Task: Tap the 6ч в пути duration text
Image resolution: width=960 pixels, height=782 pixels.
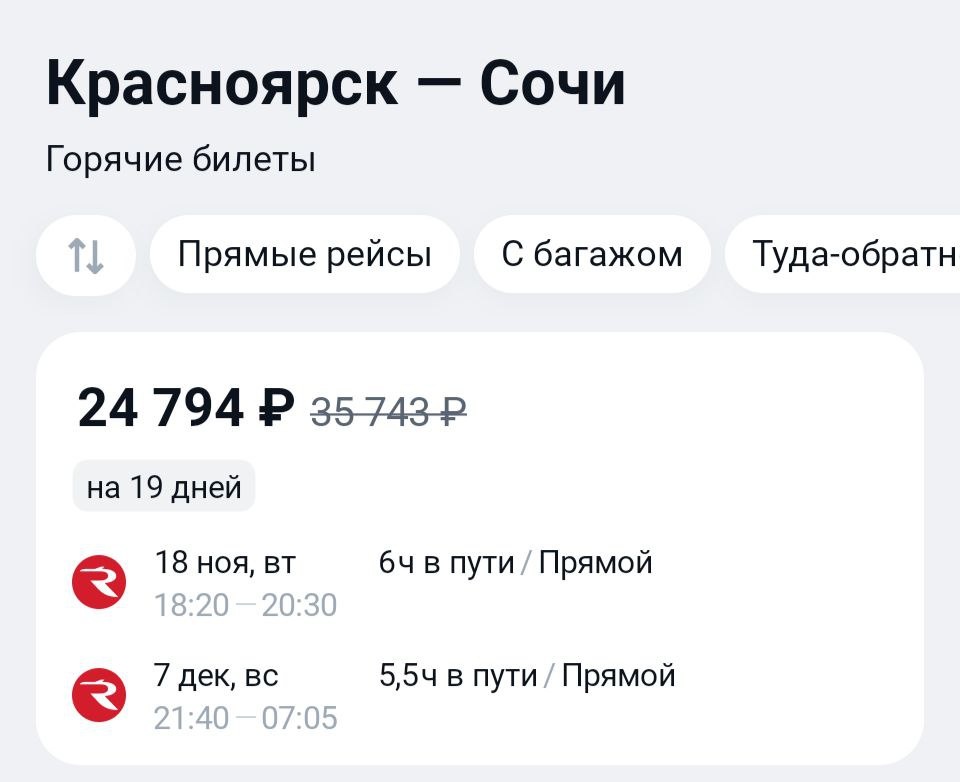Action: pos(446,563)
